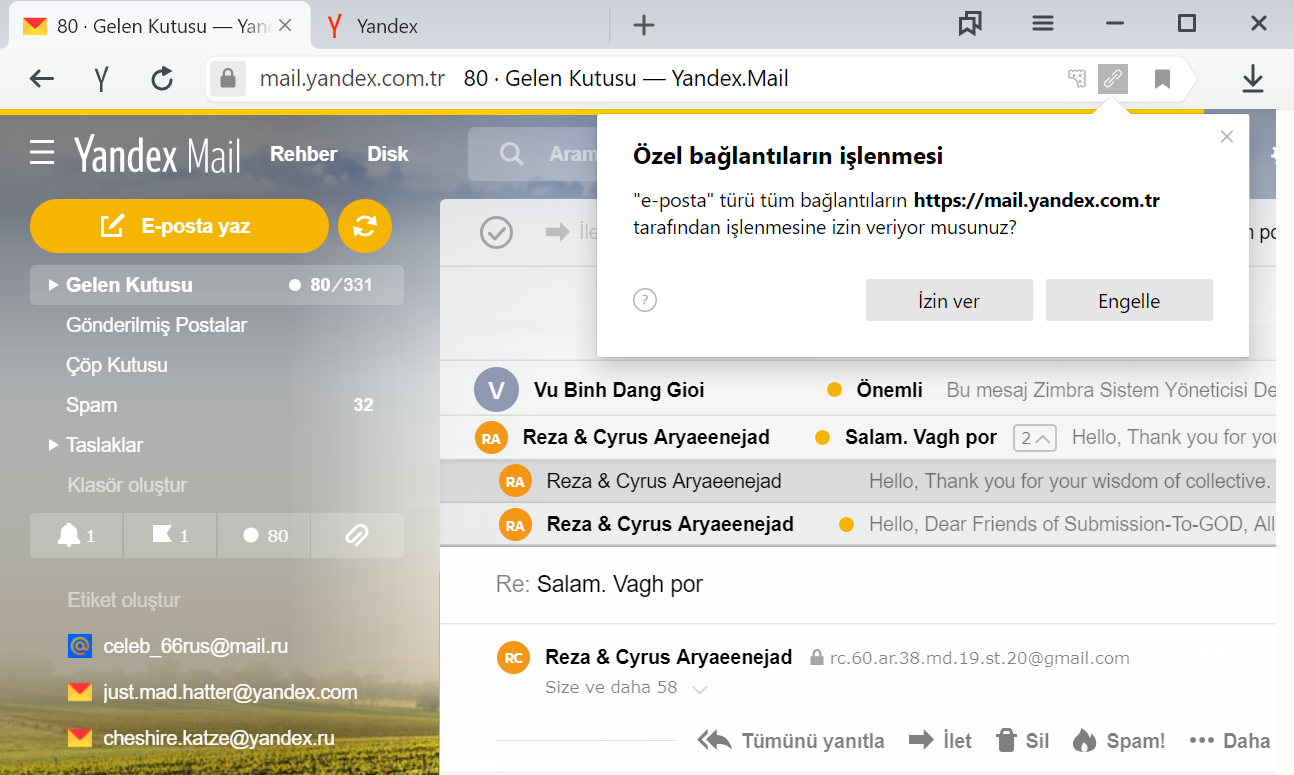Close the Özel bağlantıların işlenmesi popup

point(1227,136)
